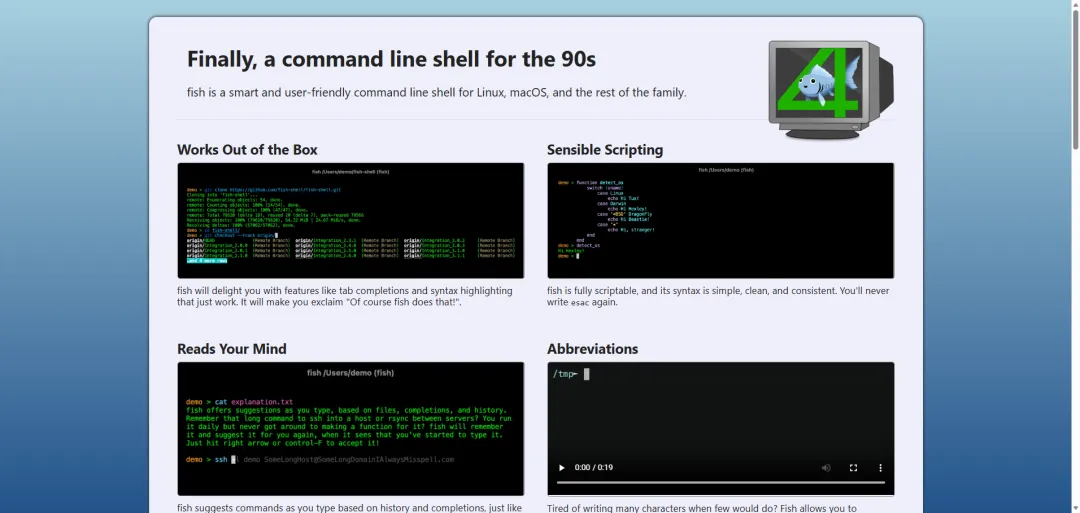Enter fullscreen on Abbreviations video
This screenshot has height=513, width=1080.
[853, 468]
